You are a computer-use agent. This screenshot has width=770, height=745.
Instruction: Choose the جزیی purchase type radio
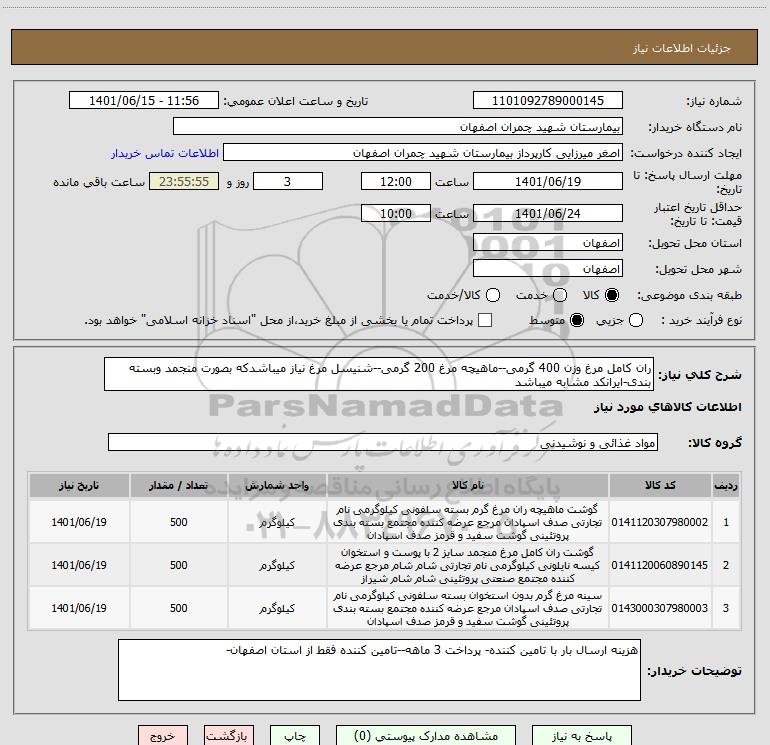(635, 320)
